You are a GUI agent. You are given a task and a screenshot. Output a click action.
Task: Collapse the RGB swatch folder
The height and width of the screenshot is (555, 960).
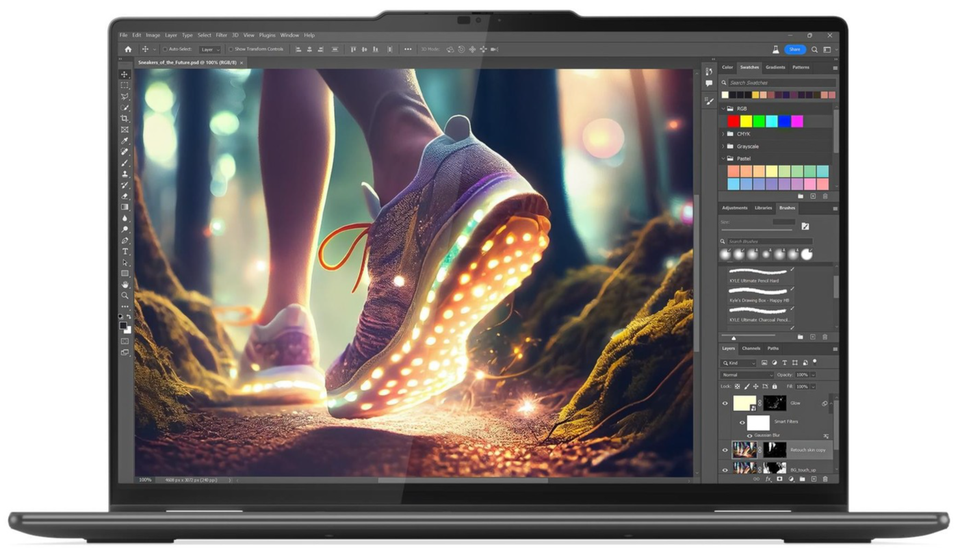coord(724,108)
